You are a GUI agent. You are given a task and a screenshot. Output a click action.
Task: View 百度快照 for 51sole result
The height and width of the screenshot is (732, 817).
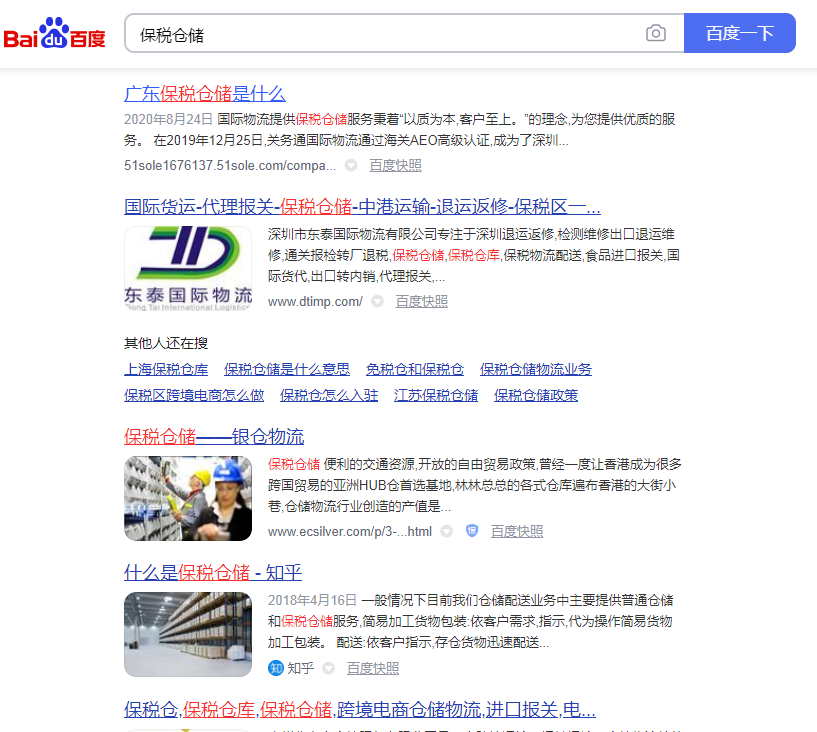click(395, 166)
